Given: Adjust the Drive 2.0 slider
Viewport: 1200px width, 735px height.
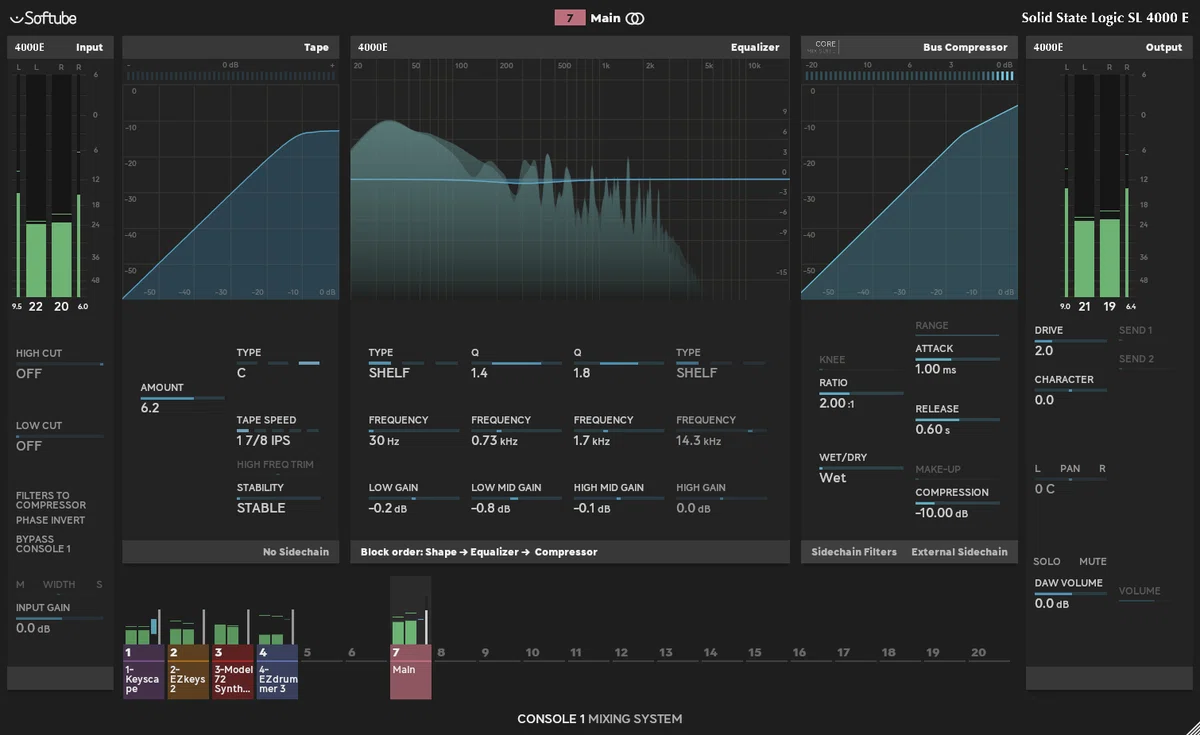Looking at the screenshot, I should (x=1070, y=341).
